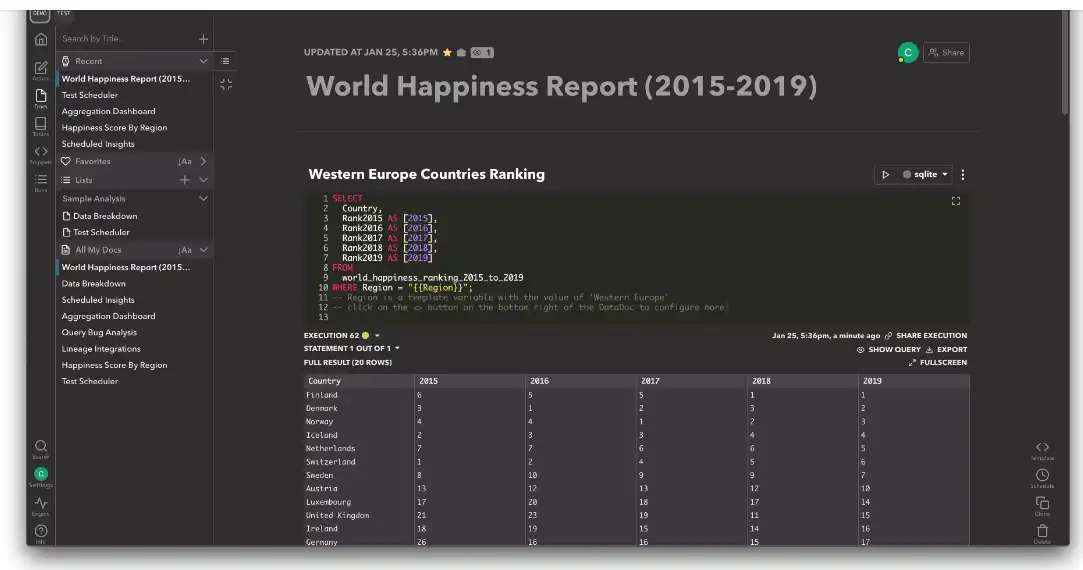Open the Execution 62 dropdown
1083x570 pixels.
click(x=377, y=336)
